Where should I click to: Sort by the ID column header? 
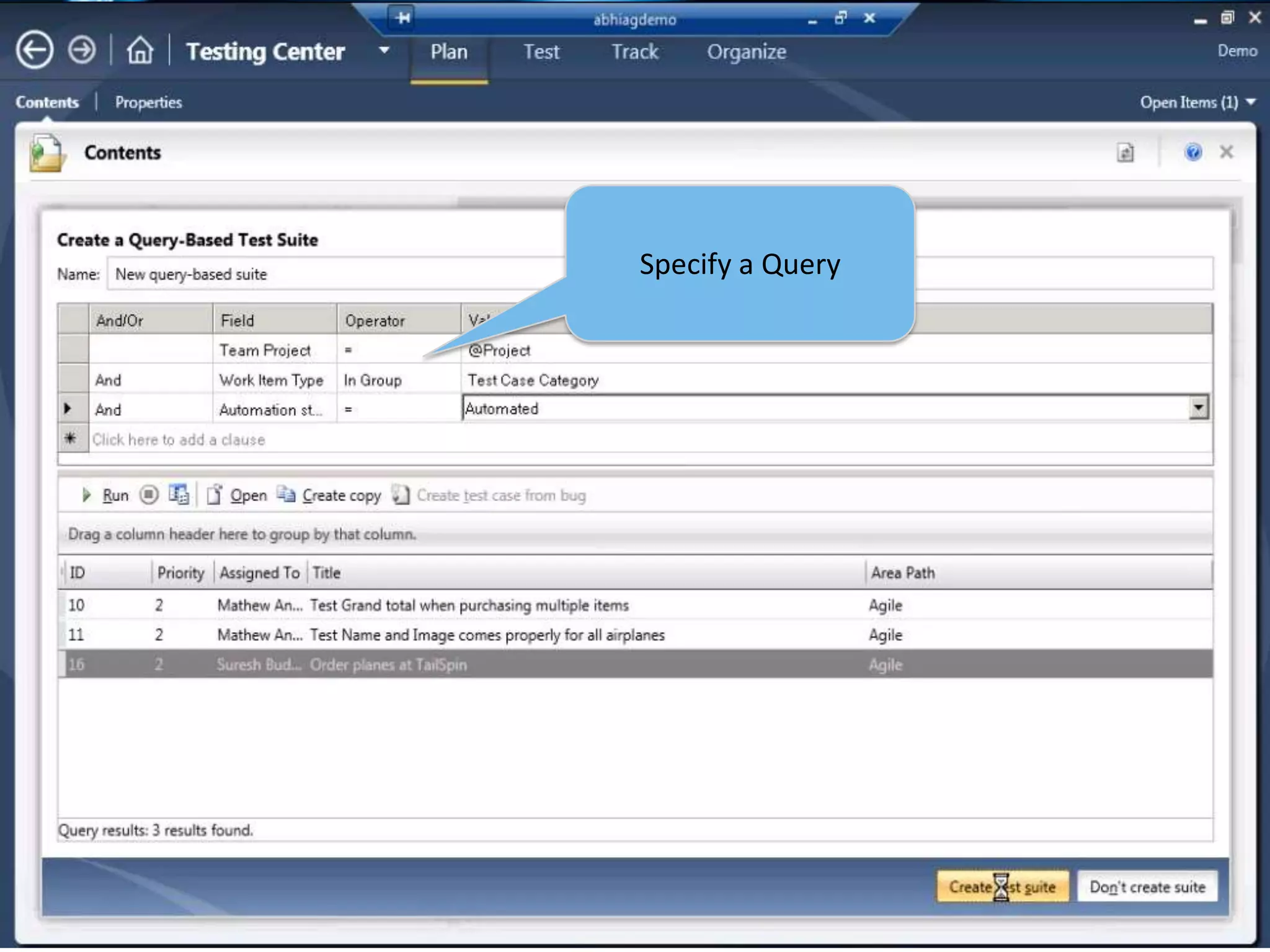109,572
